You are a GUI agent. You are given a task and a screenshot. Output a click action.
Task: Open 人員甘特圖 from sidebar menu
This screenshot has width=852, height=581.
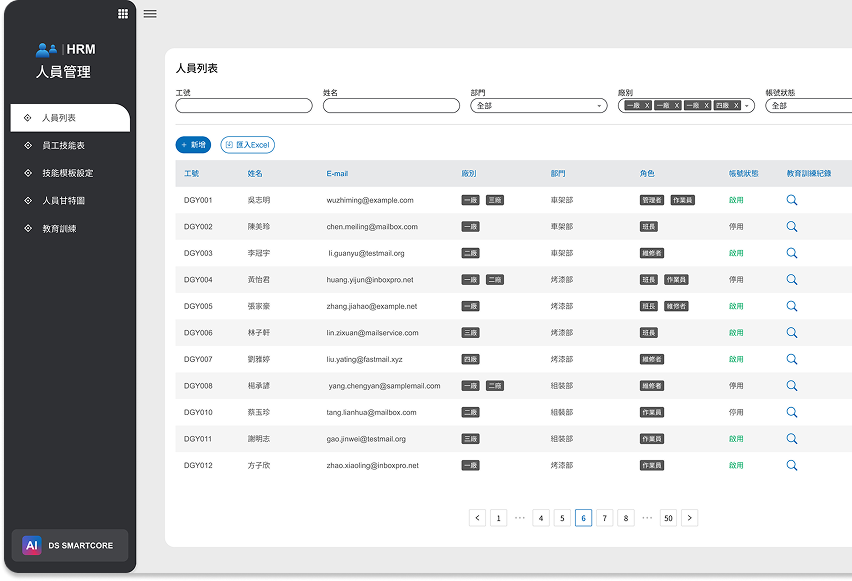pyautogui.click(x=63, y=201)
